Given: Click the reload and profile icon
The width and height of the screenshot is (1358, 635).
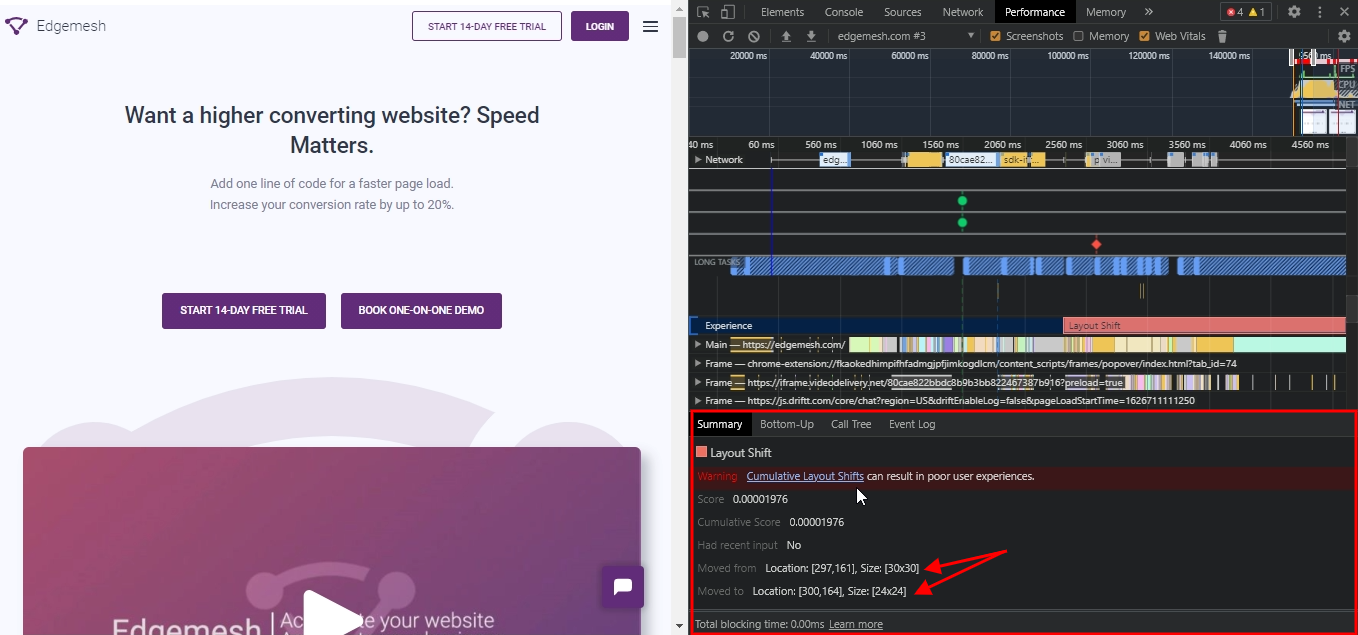Looking at the screenshot, I should (728, 36).
